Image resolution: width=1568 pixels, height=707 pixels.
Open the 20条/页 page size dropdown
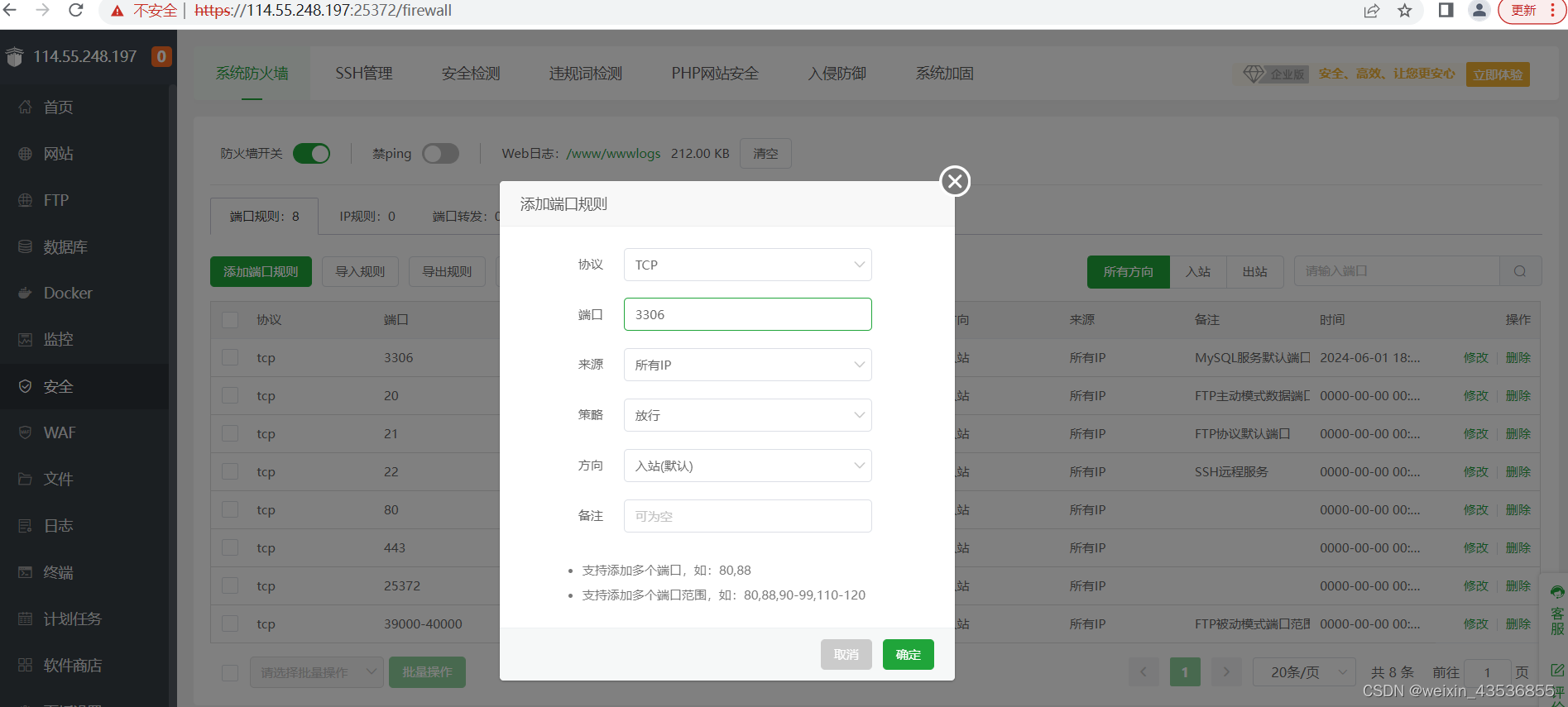point(1304,672)
